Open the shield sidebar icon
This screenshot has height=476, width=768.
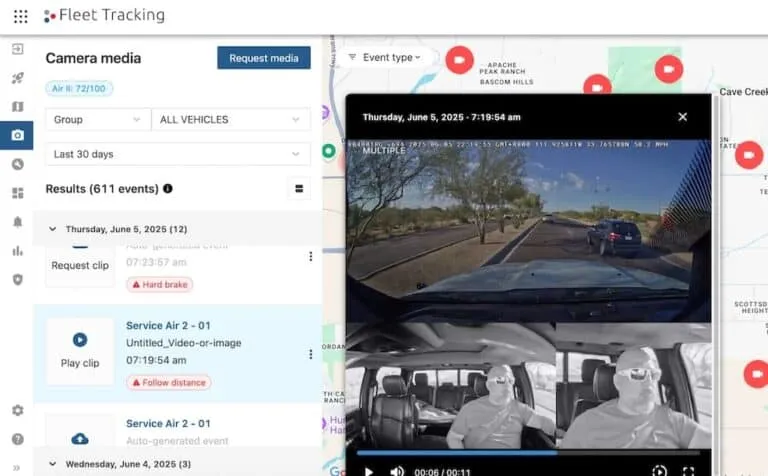[x=18, y=280]
